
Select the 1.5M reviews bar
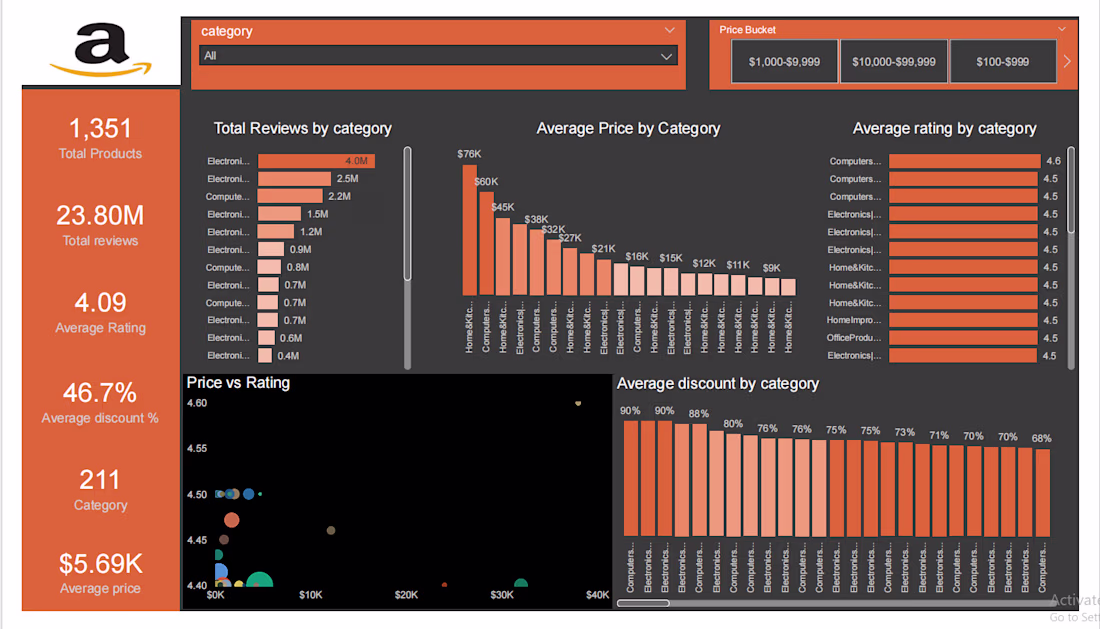pyautogui.click(x=279, y=214)
